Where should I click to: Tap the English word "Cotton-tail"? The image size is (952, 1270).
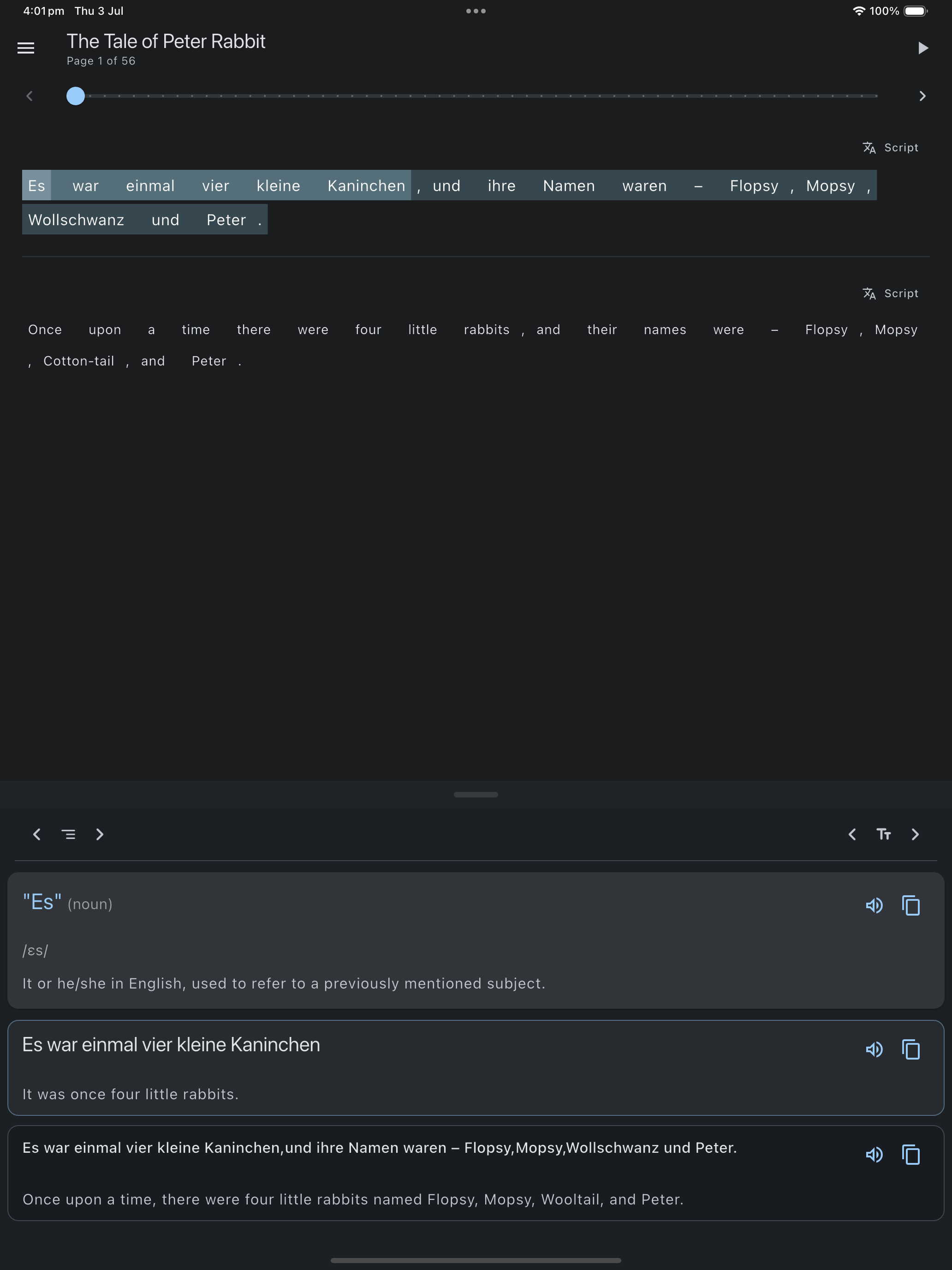tap(78, 361)
